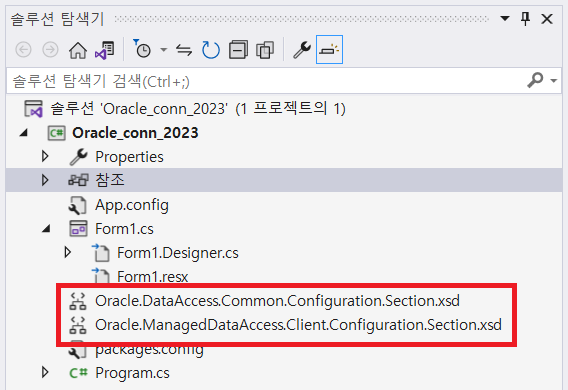Open Properties wrench toolbar icon
Viewport: 568px width, 390px height.
click(x=302, y=50)
